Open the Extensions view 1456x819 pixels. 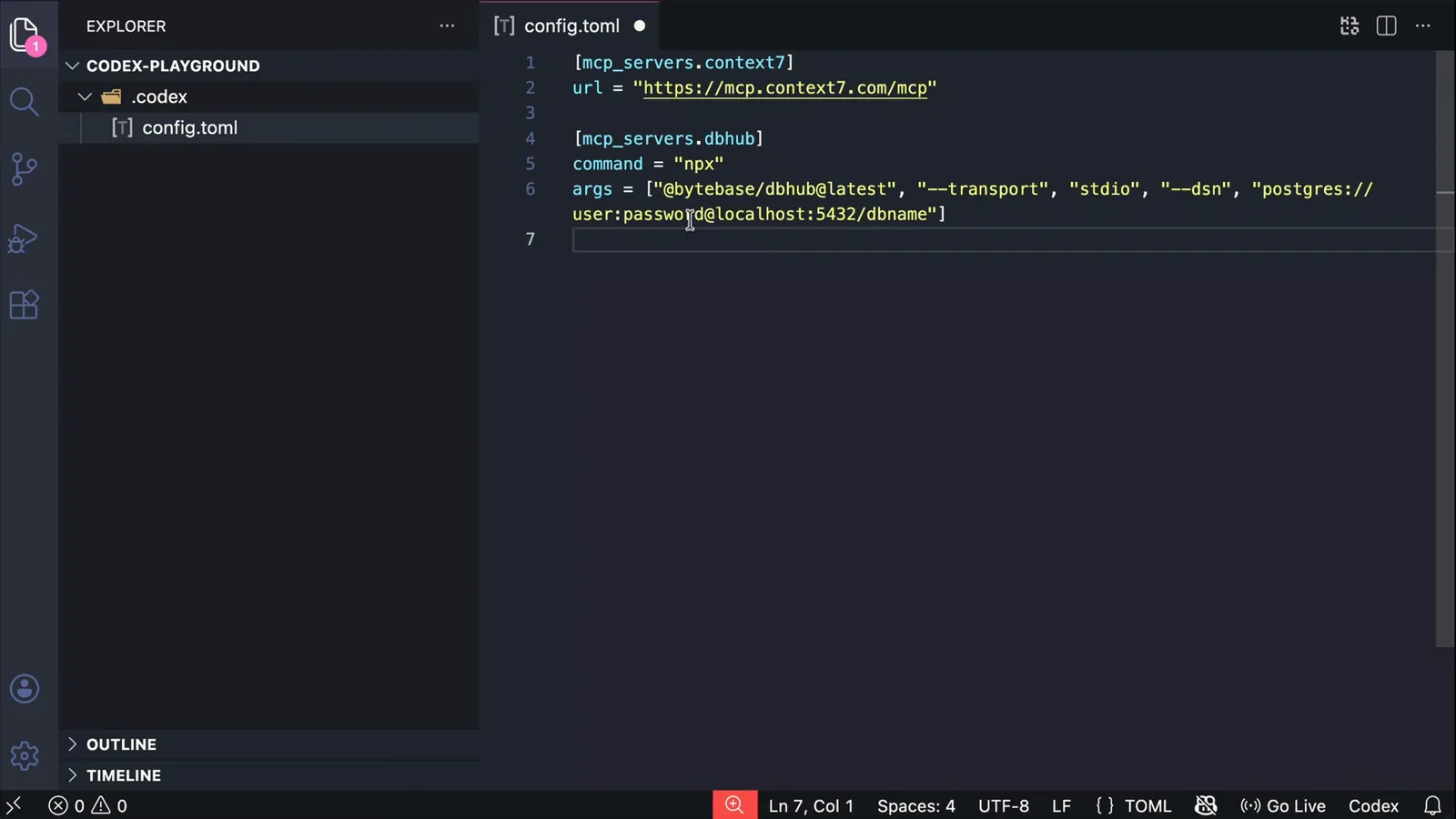pos(25,304)
